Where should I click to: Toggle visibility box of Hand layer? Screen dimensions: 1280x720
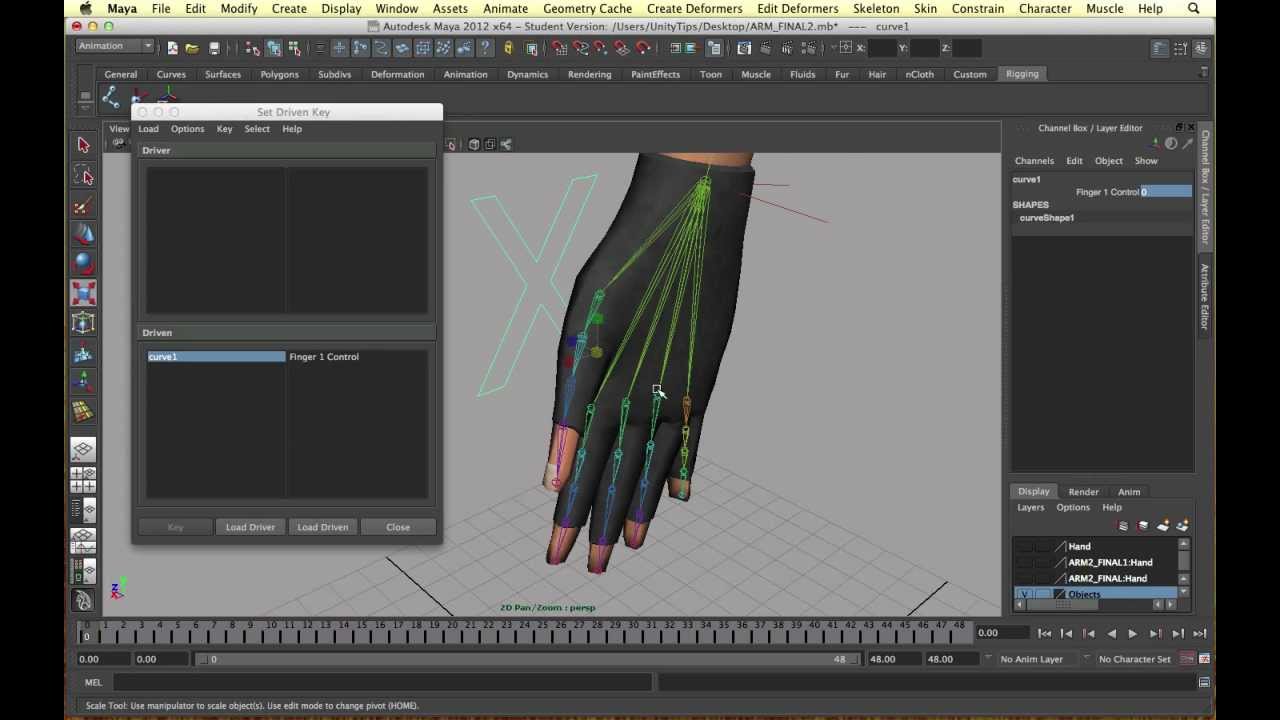pyautogui.click(x=1024, y=547)
